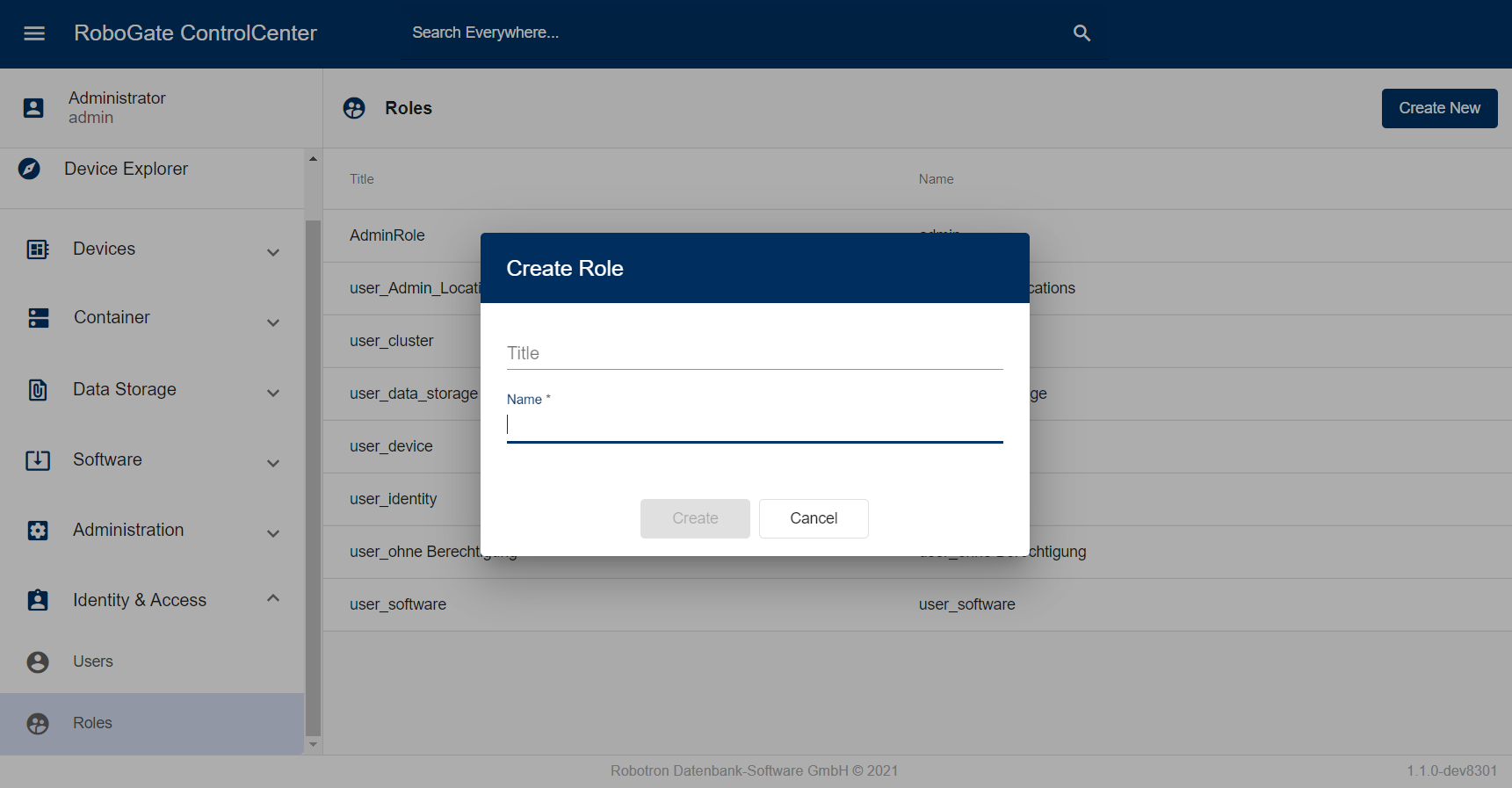Expand the Data Storage menu chevron
The height and width of the screenshot is (788, 1512).
point(273,393)
